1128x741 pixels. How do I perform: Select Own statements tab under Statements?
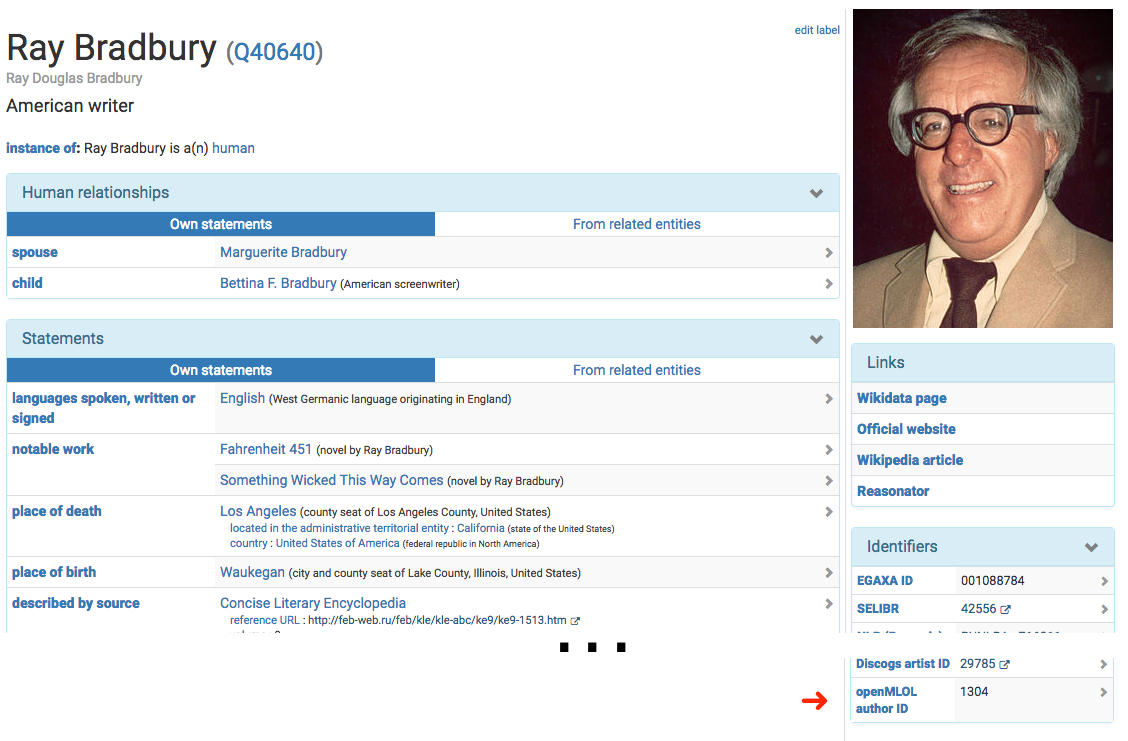pos(221,370)
